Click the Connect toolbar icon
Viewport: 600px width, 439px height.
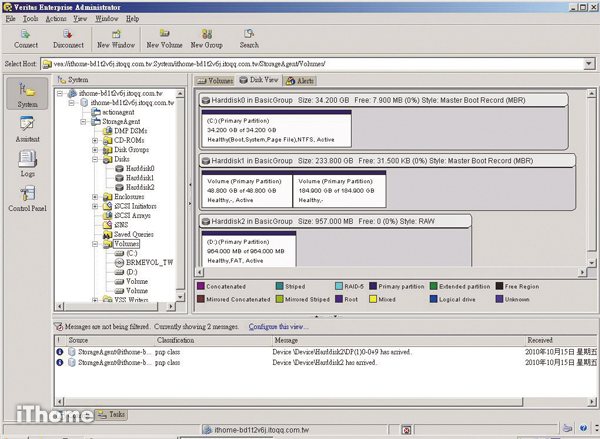pyautogui.click(x=26, y=38)
